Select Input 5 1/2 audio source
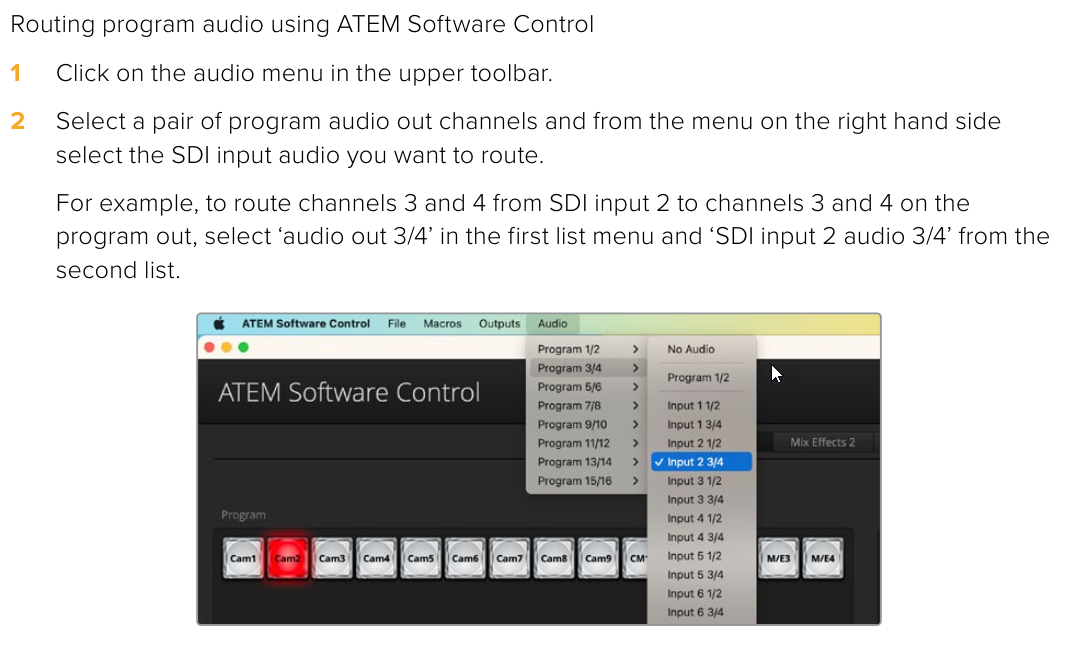 click(x=702, y=556)
